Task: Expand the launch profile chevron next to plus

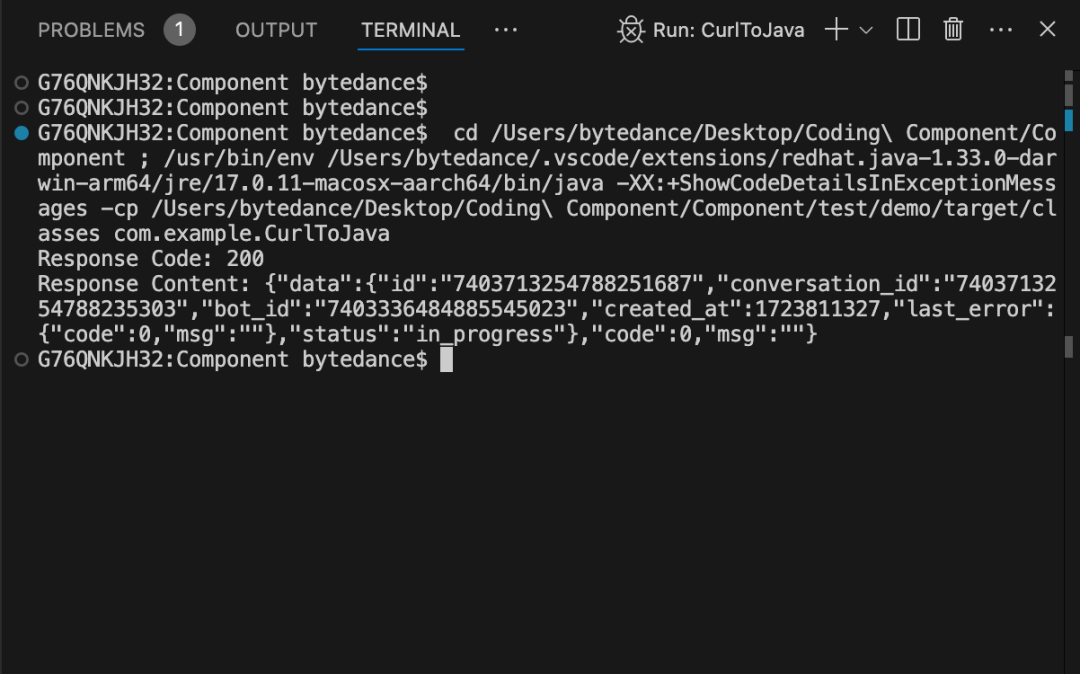Action: 866,30
